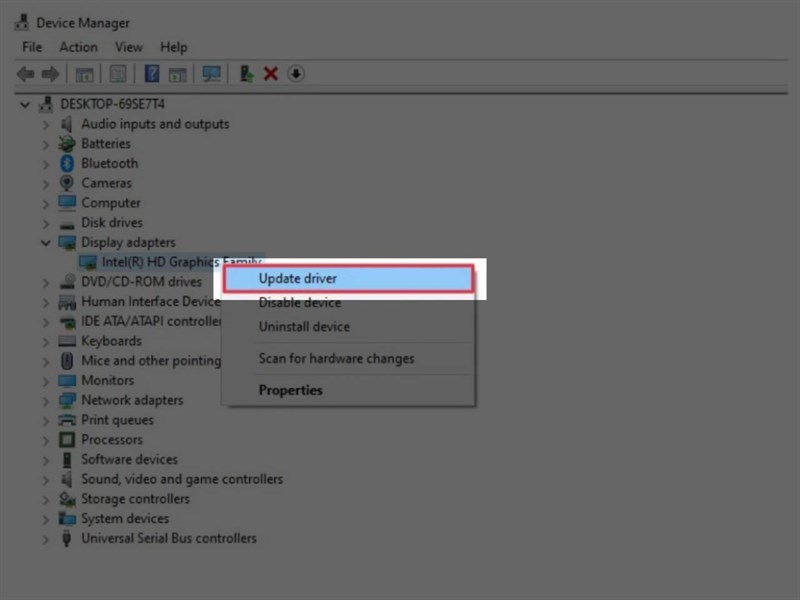Click the Scan for Hardware Changes monitor icon
Viewport: 800px width, 600px height.
pos(211,74)
